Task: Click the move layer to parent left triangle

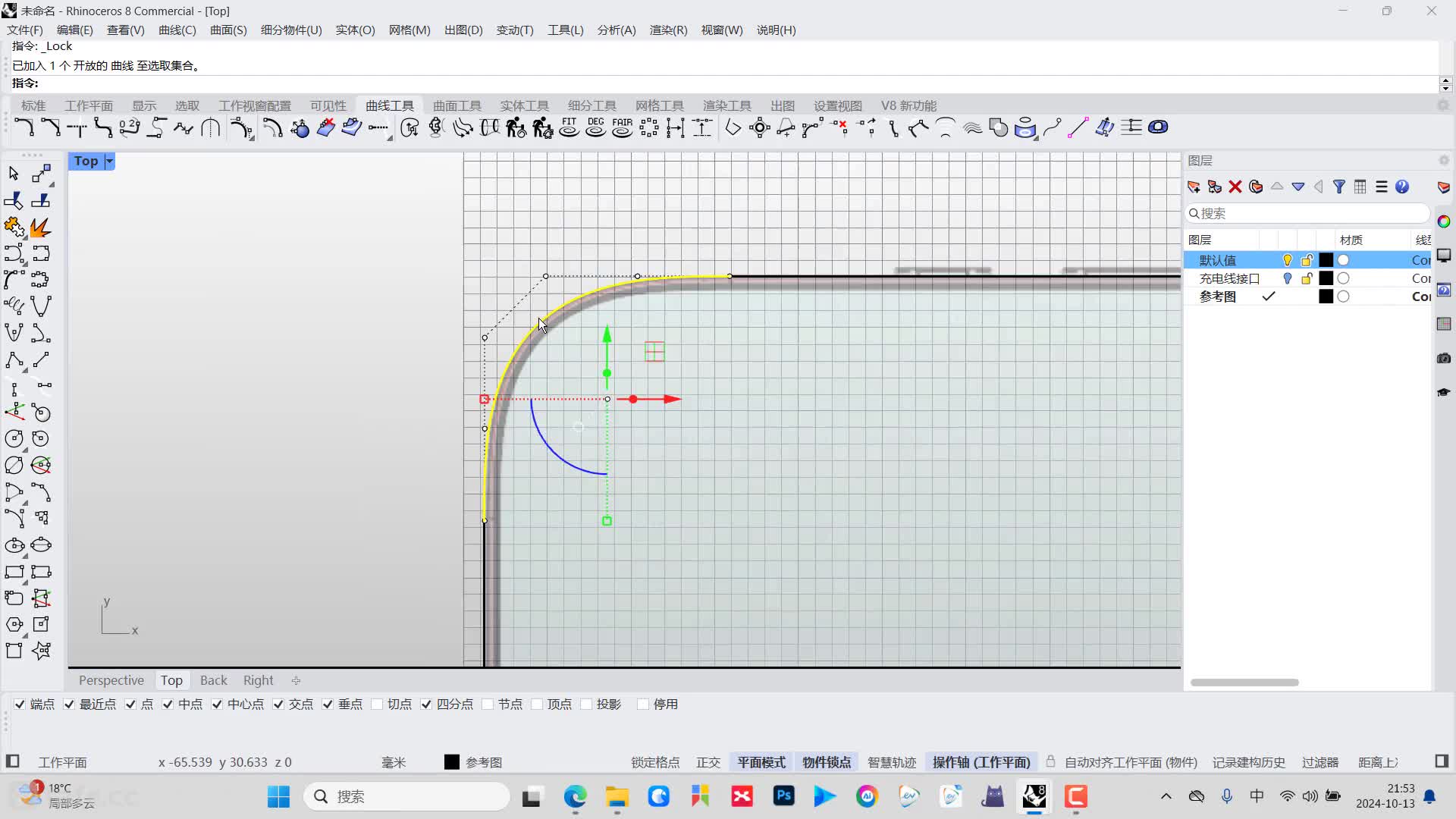Action: coord(1319,187)
